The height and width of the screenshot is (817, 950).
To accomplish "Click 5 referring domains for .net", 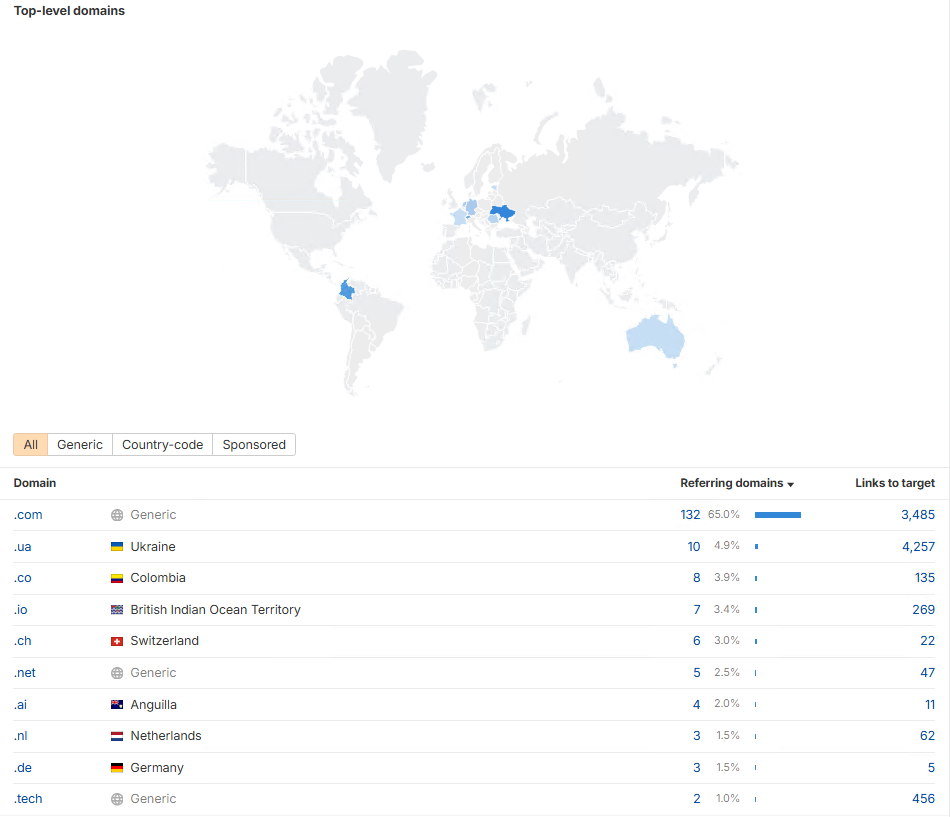I will [697, 673].
